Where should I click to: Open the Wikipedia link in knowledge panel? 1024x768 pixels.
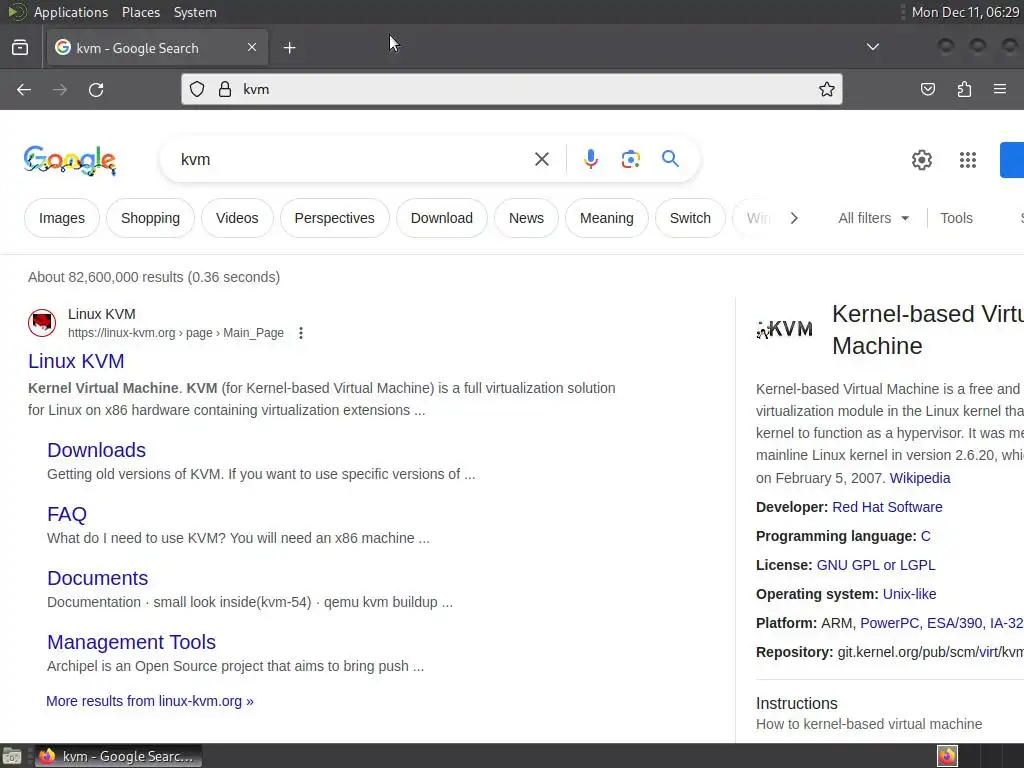(920, 478)
